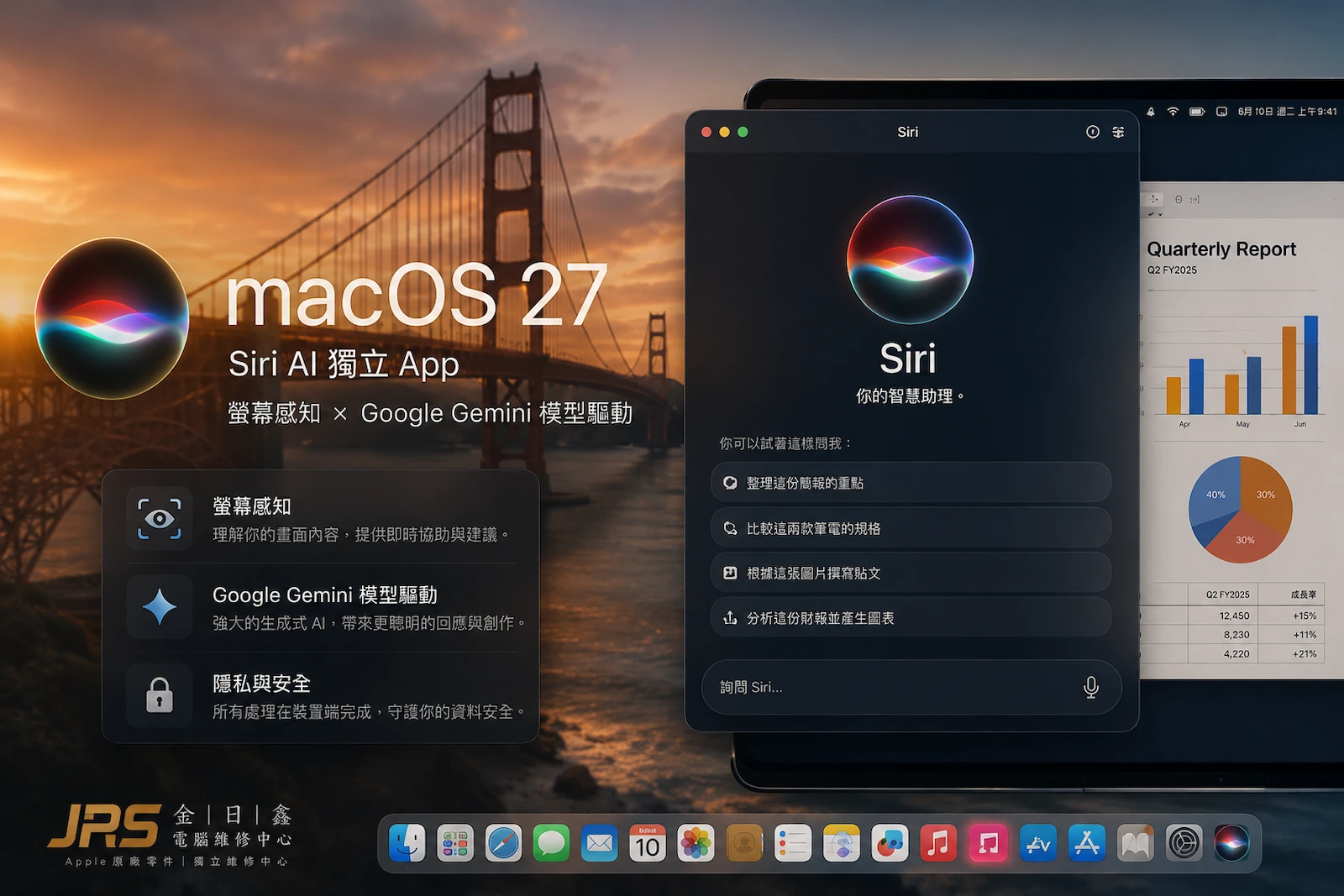
Task: Click the Siri AI 獨立 App subtitle
Action: click(x=344, y=364)
